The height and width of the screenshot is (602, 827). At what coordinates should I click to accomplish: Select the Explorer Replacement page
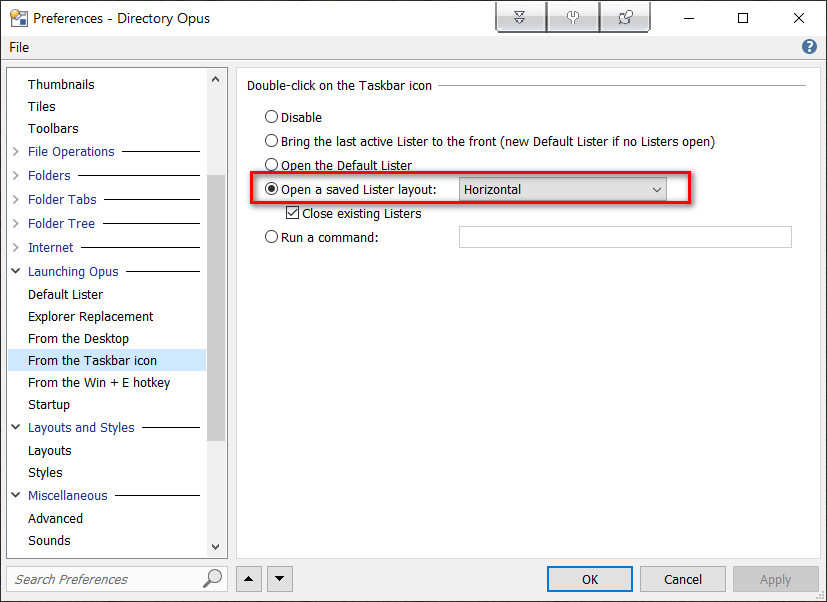(x=91, y=317)
